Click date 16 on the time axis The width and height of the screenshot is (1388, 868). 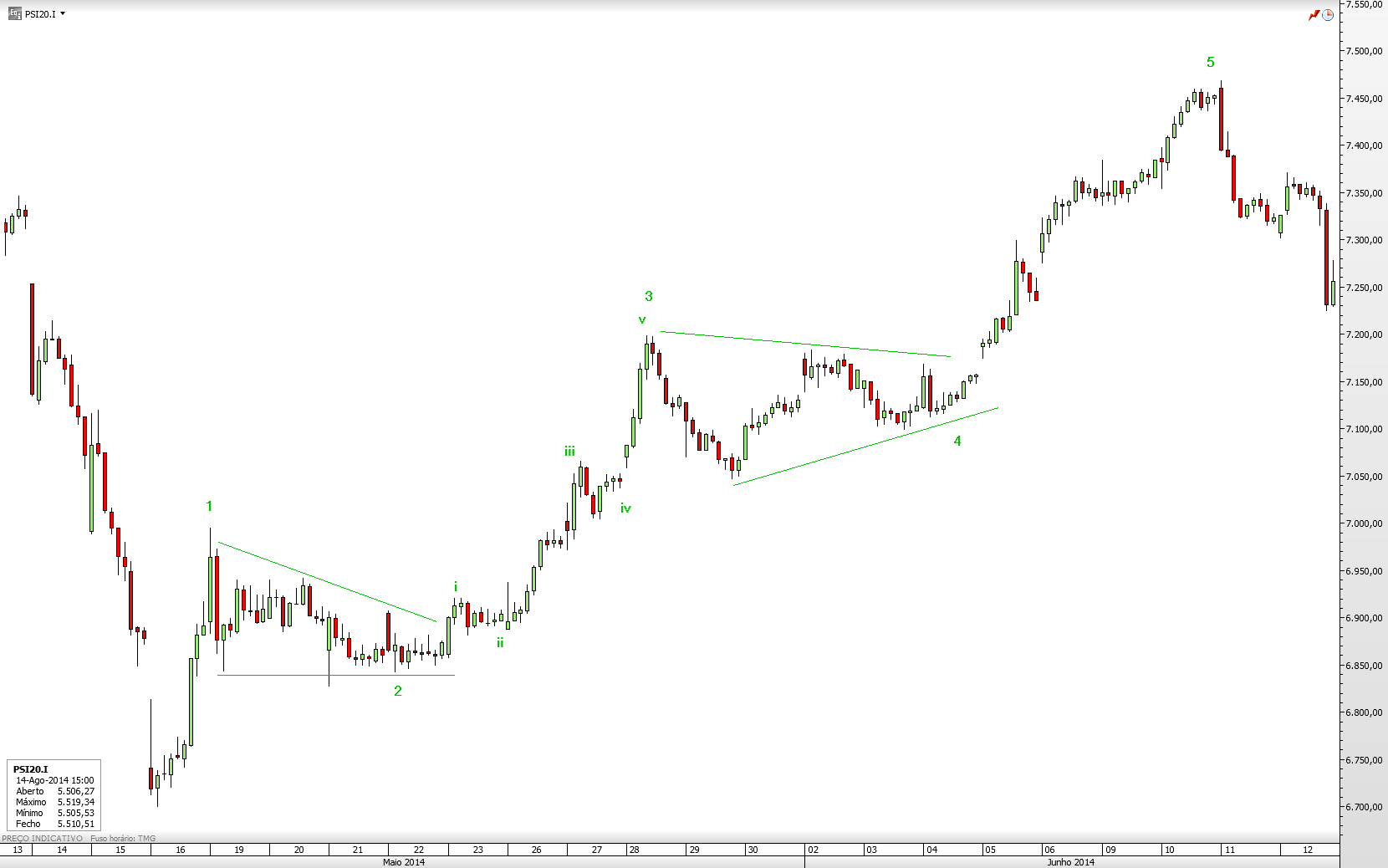[181, 850]
